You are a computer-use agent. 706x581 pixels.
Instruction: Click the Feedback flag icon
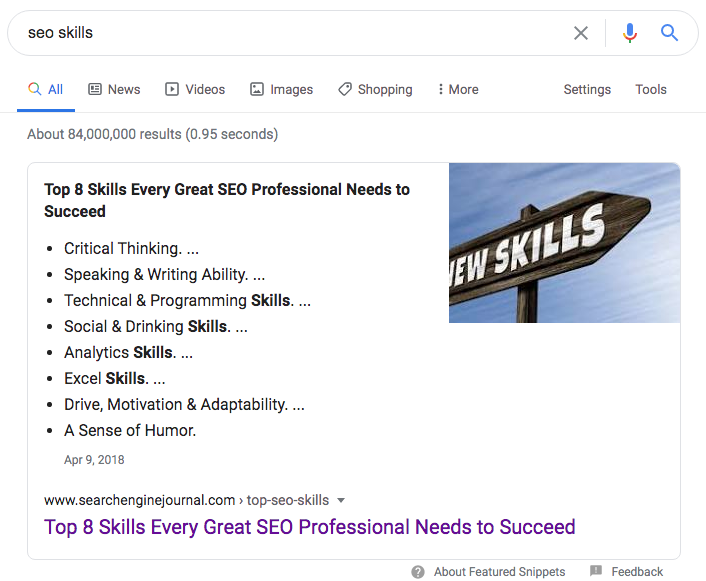point(596,572)
